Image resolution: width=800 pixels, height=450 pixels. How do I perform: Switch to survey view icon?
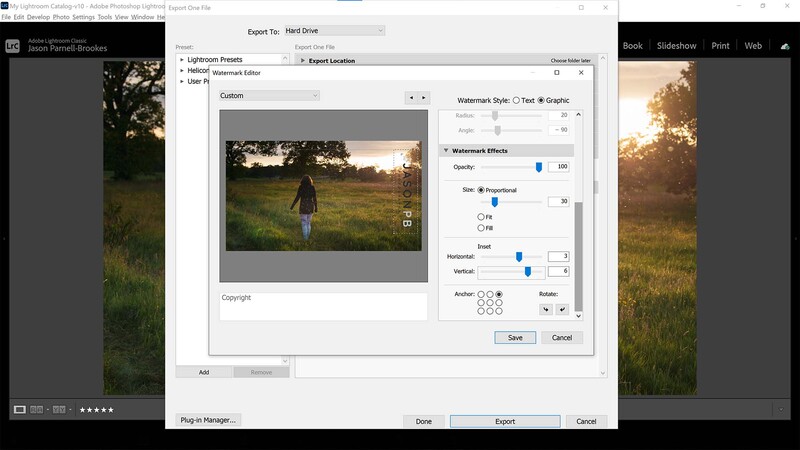click(x=59, y=410)
